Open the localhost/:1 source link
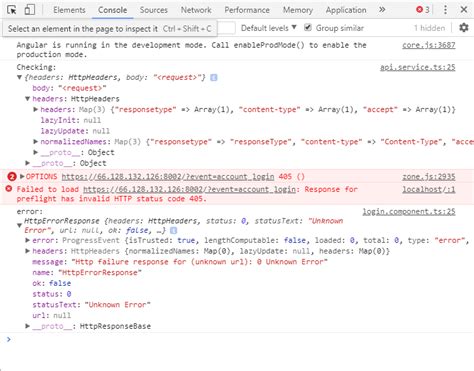This screenshot has width=474, height=371. (429, 189)
